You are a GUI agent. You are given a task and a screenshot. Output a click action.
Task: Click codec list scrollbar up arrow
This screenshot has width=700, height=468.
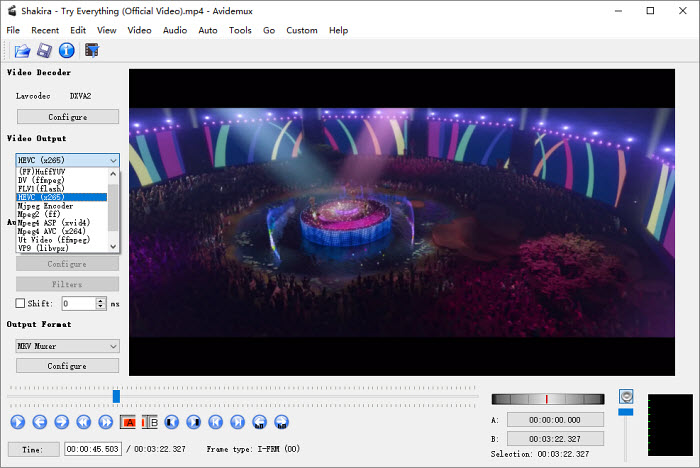[x=113, y=174]
